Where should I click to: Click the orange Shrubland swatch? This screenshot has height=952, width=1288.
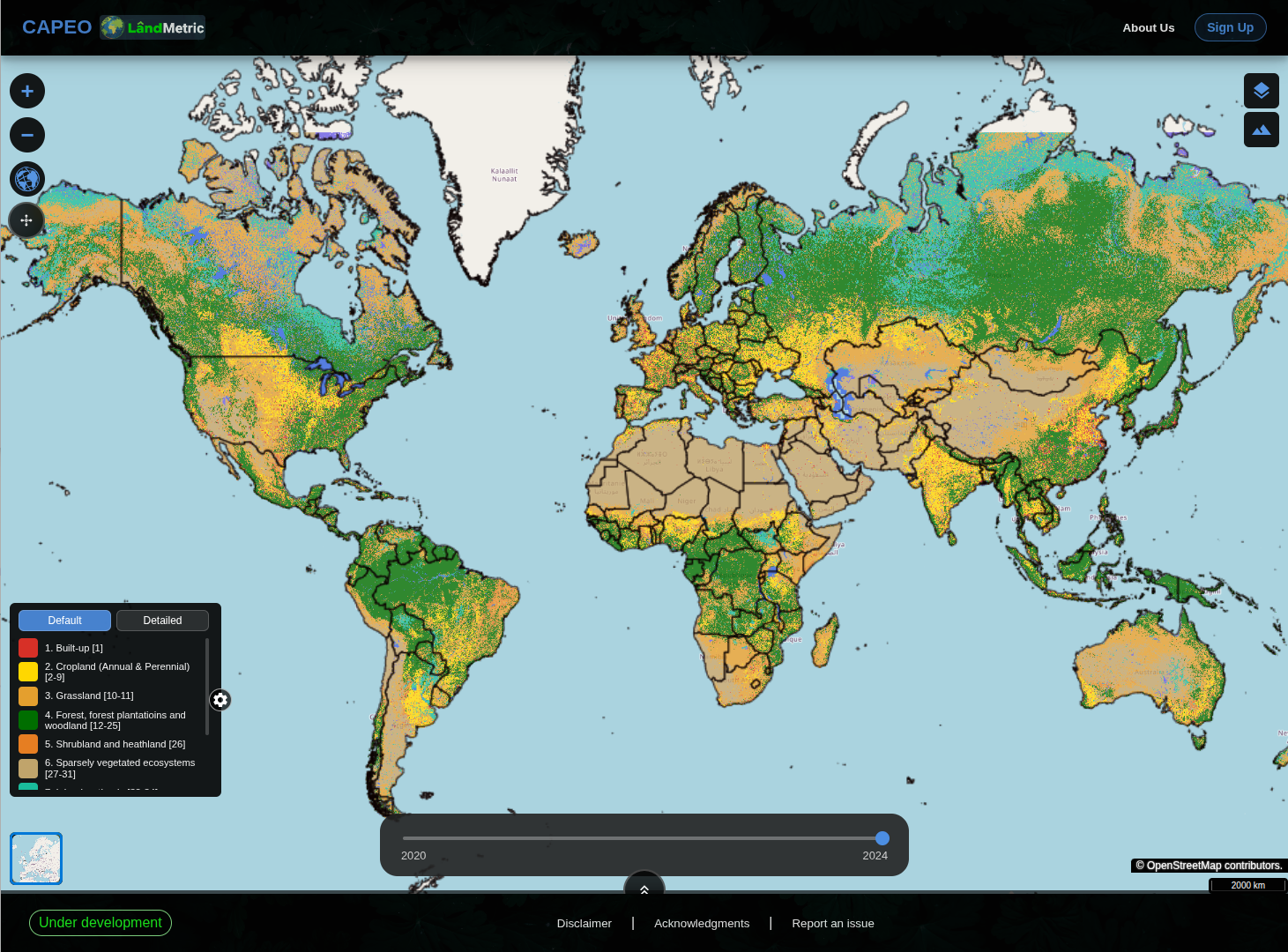[x=28, y=744]
